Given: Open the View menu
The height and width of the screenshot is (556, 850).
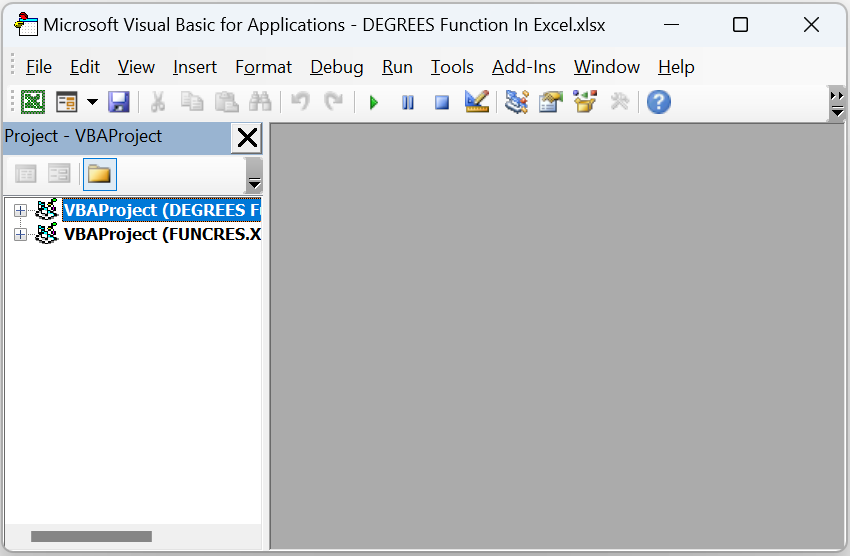Looking at the screenshot, I should [136, 67].
